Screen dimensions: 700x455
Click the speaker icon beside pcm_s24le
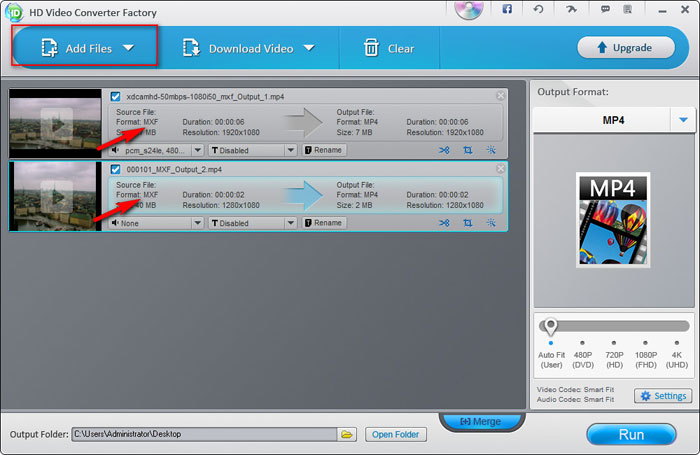tap(115, 150)
